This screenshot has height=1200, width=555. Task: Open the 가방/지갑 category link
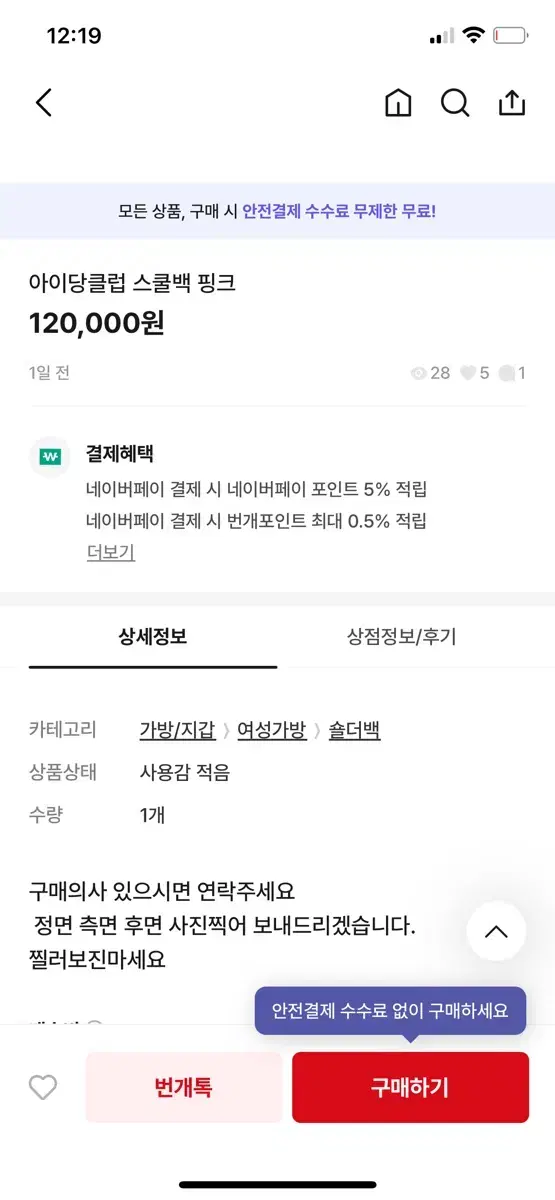(x=177, y=730)
